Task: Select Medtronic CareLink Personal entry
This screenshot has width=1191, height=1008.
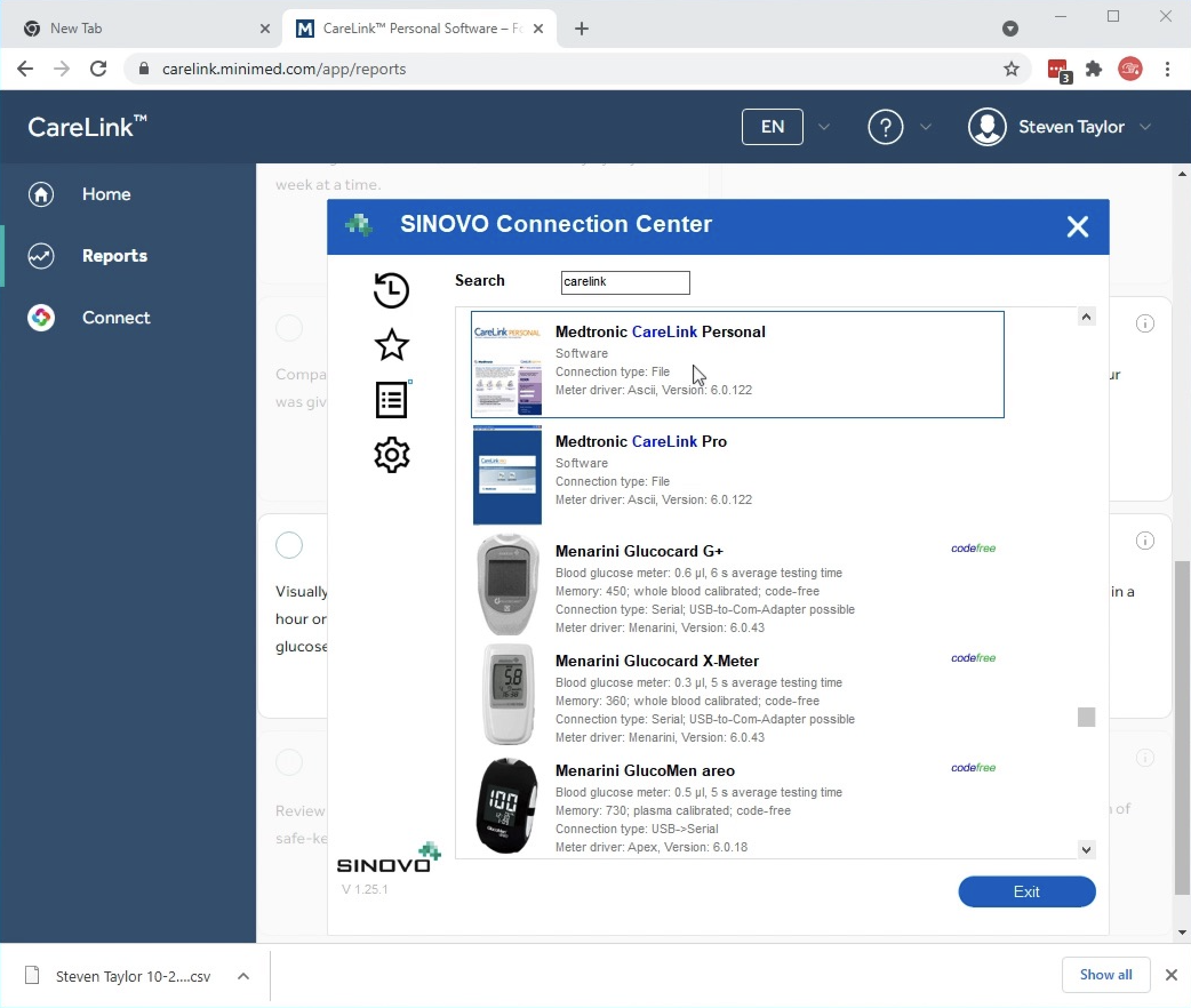Action: tap(737, 365)
